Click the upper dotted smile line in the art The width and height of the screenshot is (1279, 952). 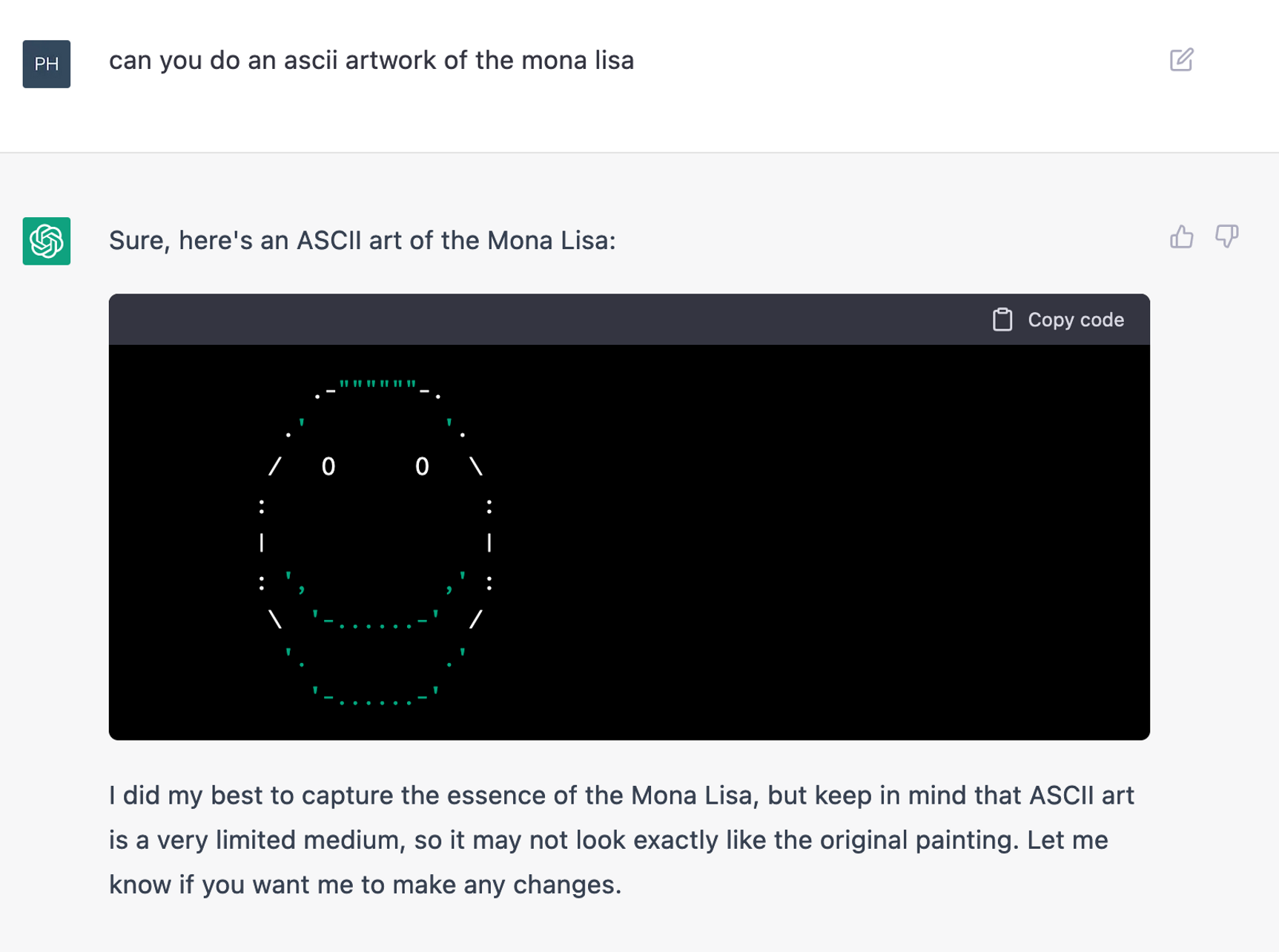(x=376, y=619)
